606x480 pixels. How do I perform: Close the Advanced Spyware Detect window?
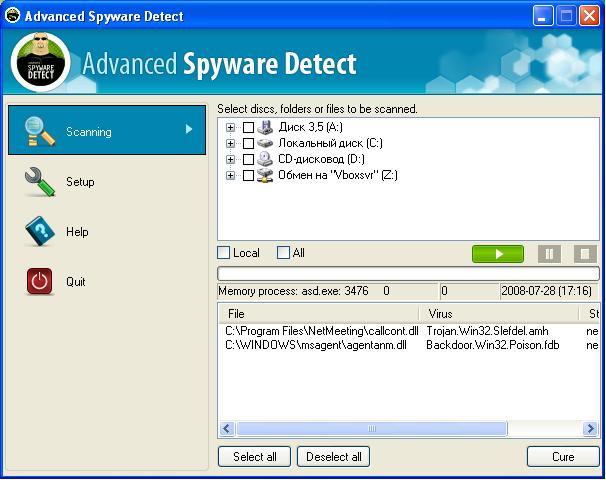[x=589, y=16]
